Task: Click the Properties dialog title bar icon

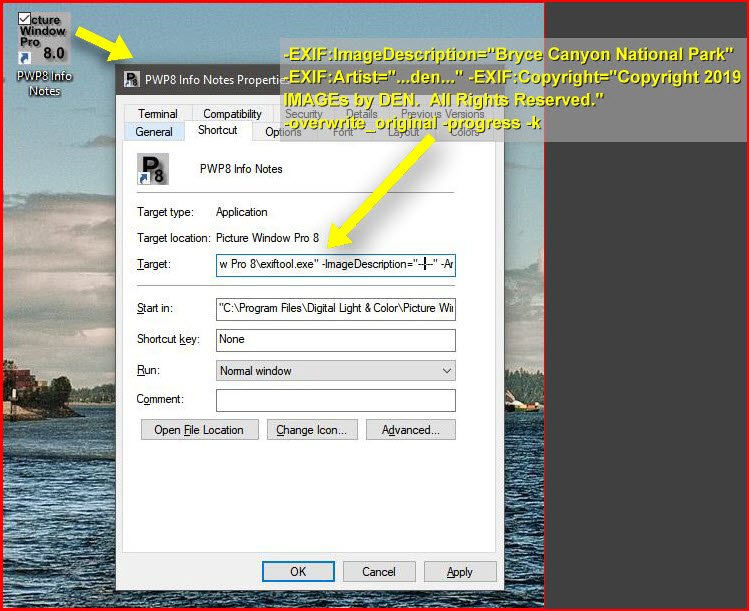Action: pos(132,80)
